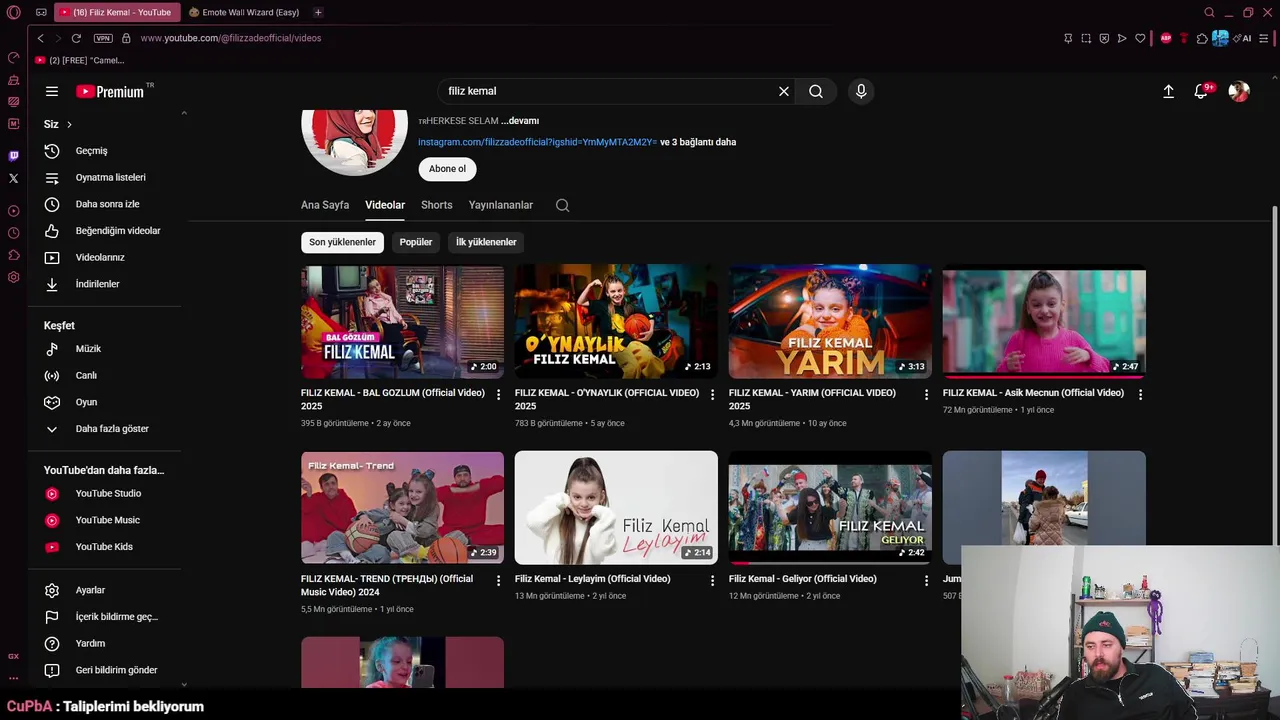Open GX Control speedometer in the sidebar
1280x720 pixels.
tap(13, 57)
